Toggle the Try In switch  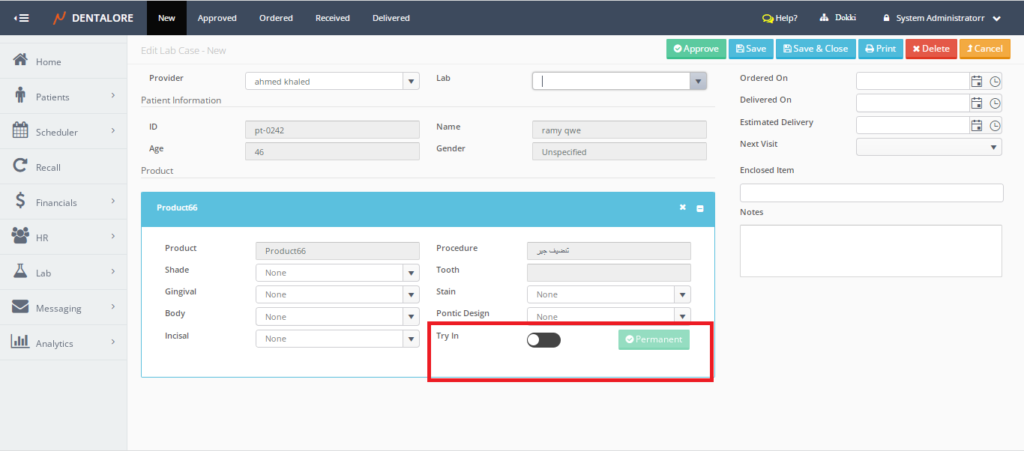(544, 340)
